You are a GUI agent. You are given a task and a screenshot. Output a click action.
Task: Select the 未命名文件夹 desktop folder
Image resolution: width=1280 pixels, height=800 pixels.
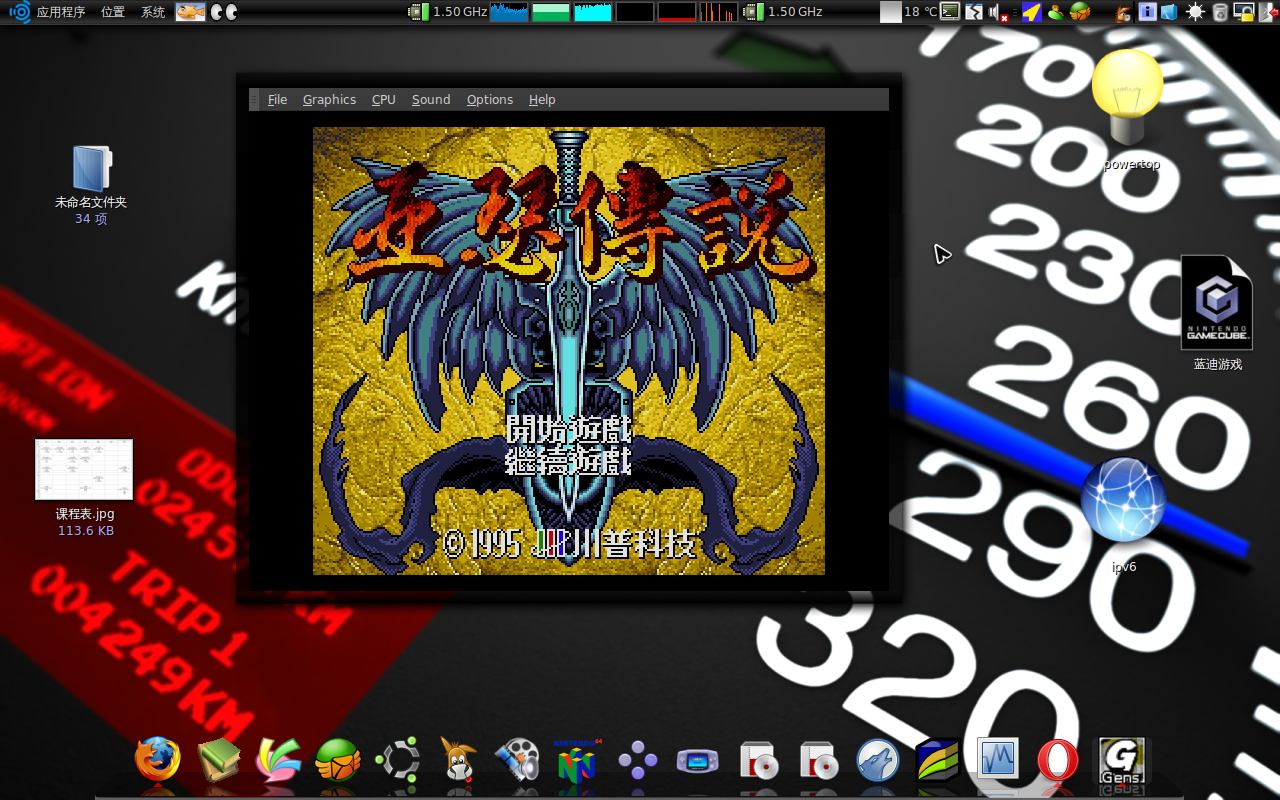[91, 185]
